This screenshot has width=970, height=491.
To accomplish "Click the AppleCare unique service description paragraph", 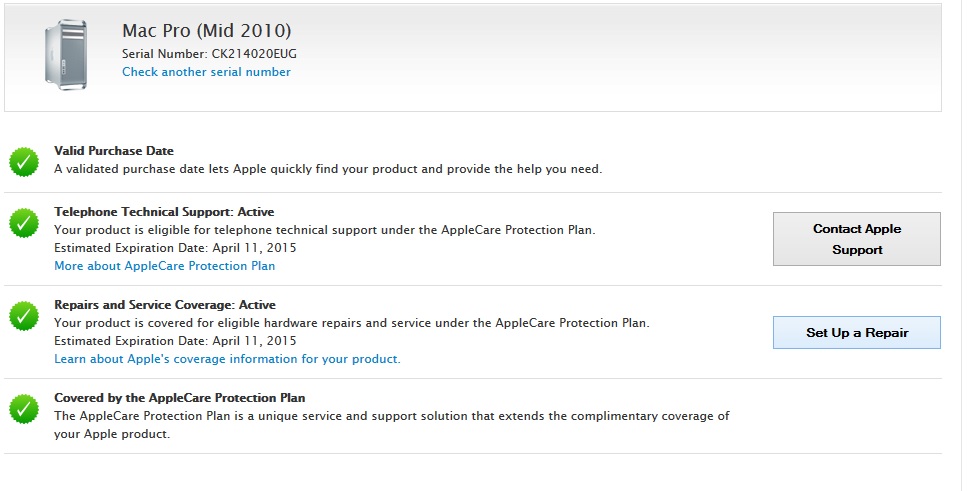I will pos(391,425).
